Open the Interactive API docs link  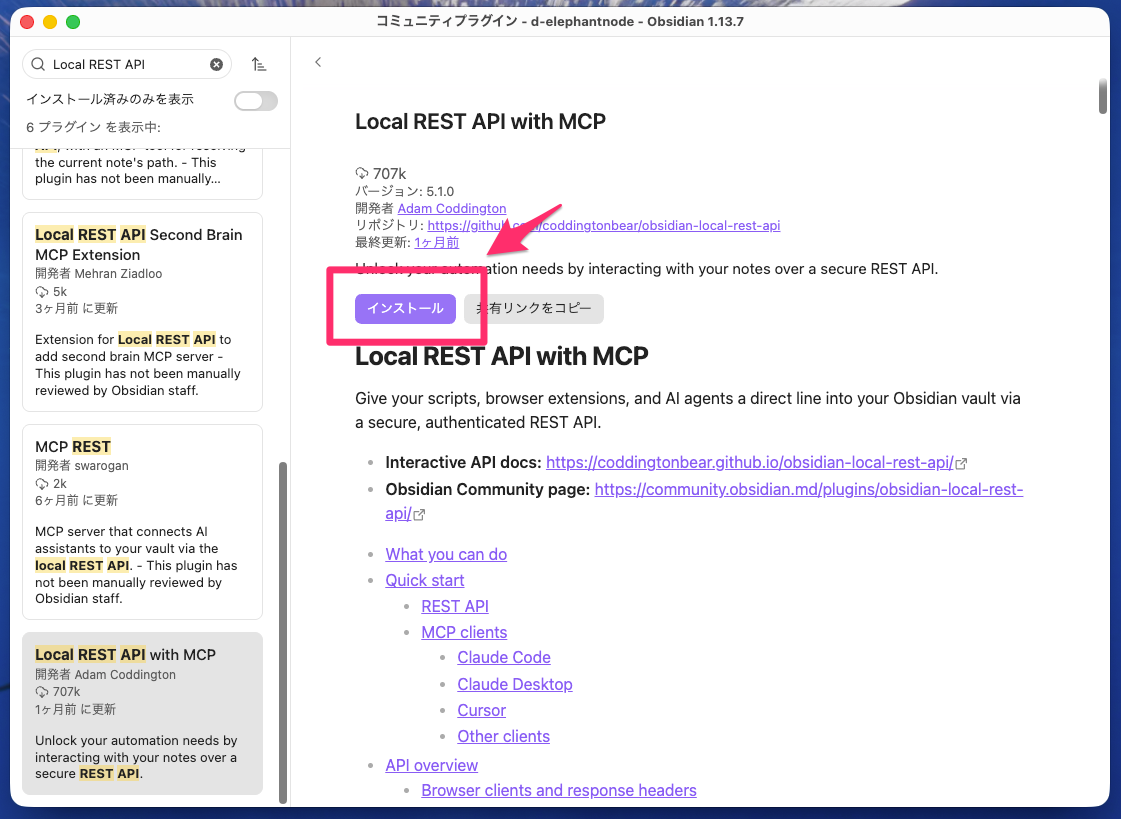pyautogui.click(x=749, y=462)
